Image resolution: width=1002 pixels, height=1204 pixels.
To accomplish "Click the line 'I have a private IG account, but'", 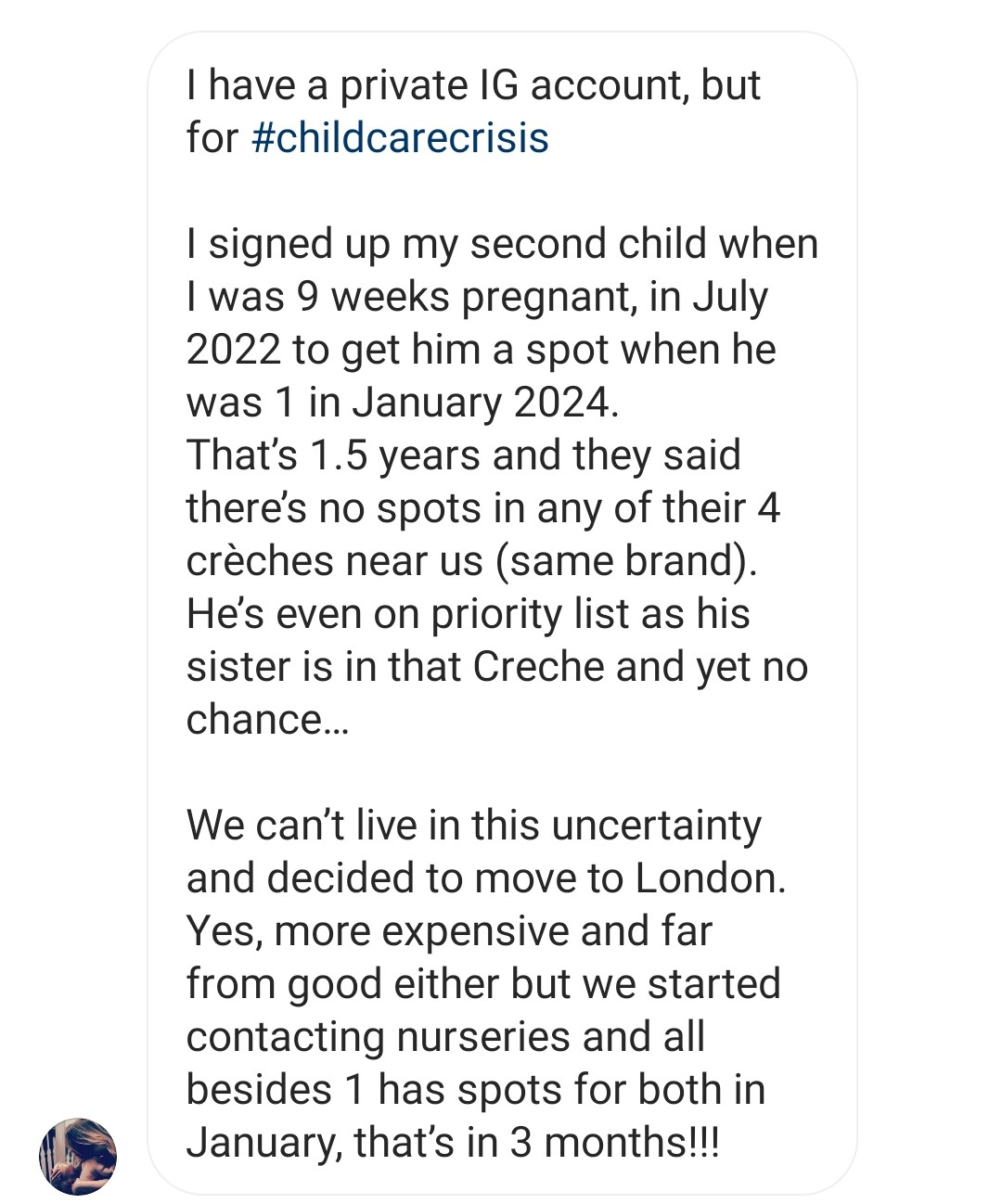I will coord(473,84).
